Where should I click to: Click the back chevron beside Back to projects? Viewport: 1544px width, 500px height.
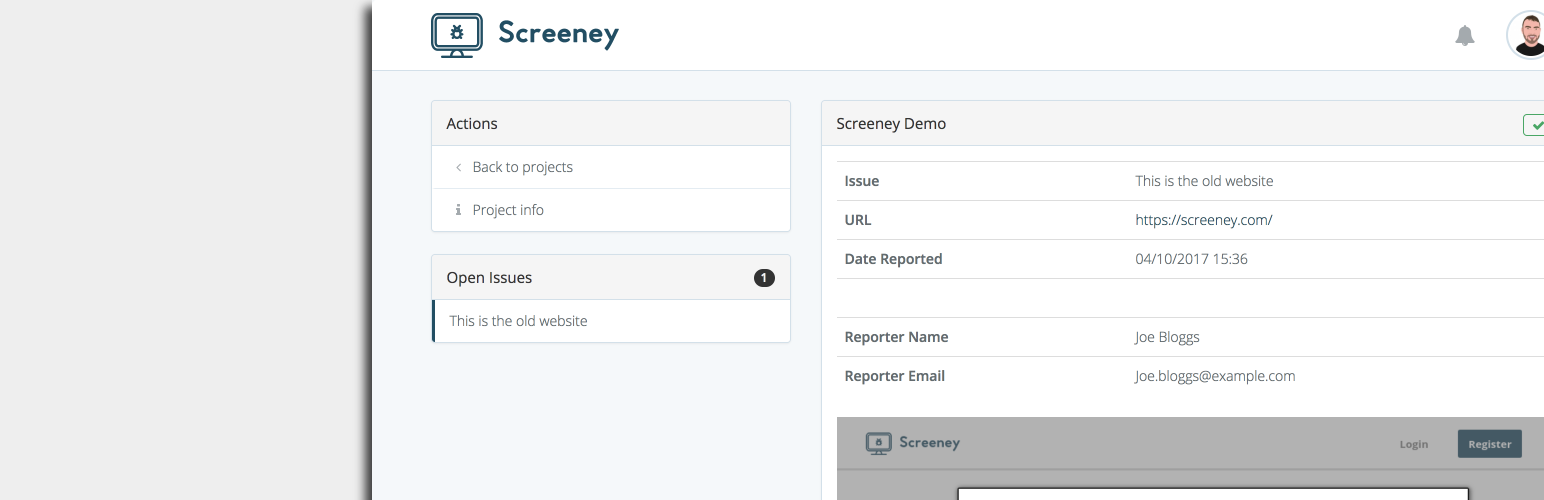[458, 167]
